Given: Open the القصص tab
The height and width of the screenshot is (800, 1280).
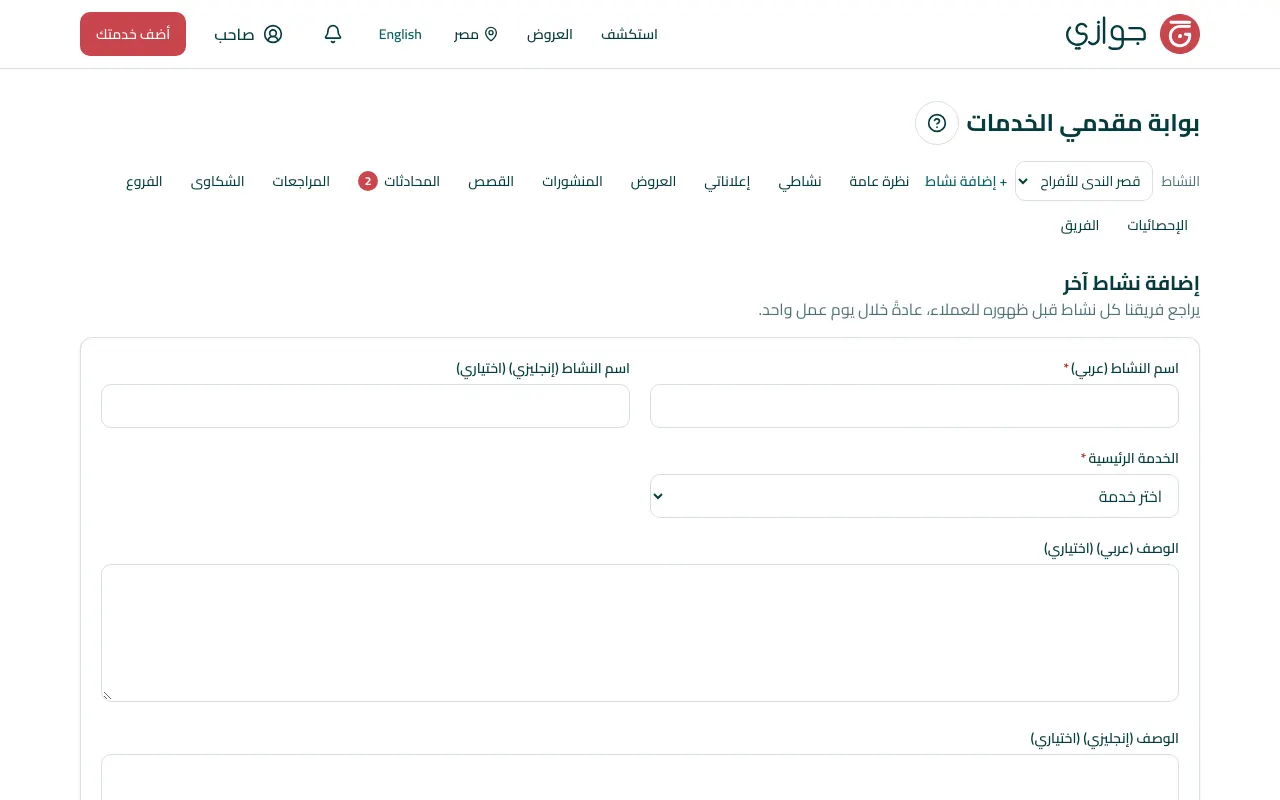Looking at the screenshot, I should (491, 181).
